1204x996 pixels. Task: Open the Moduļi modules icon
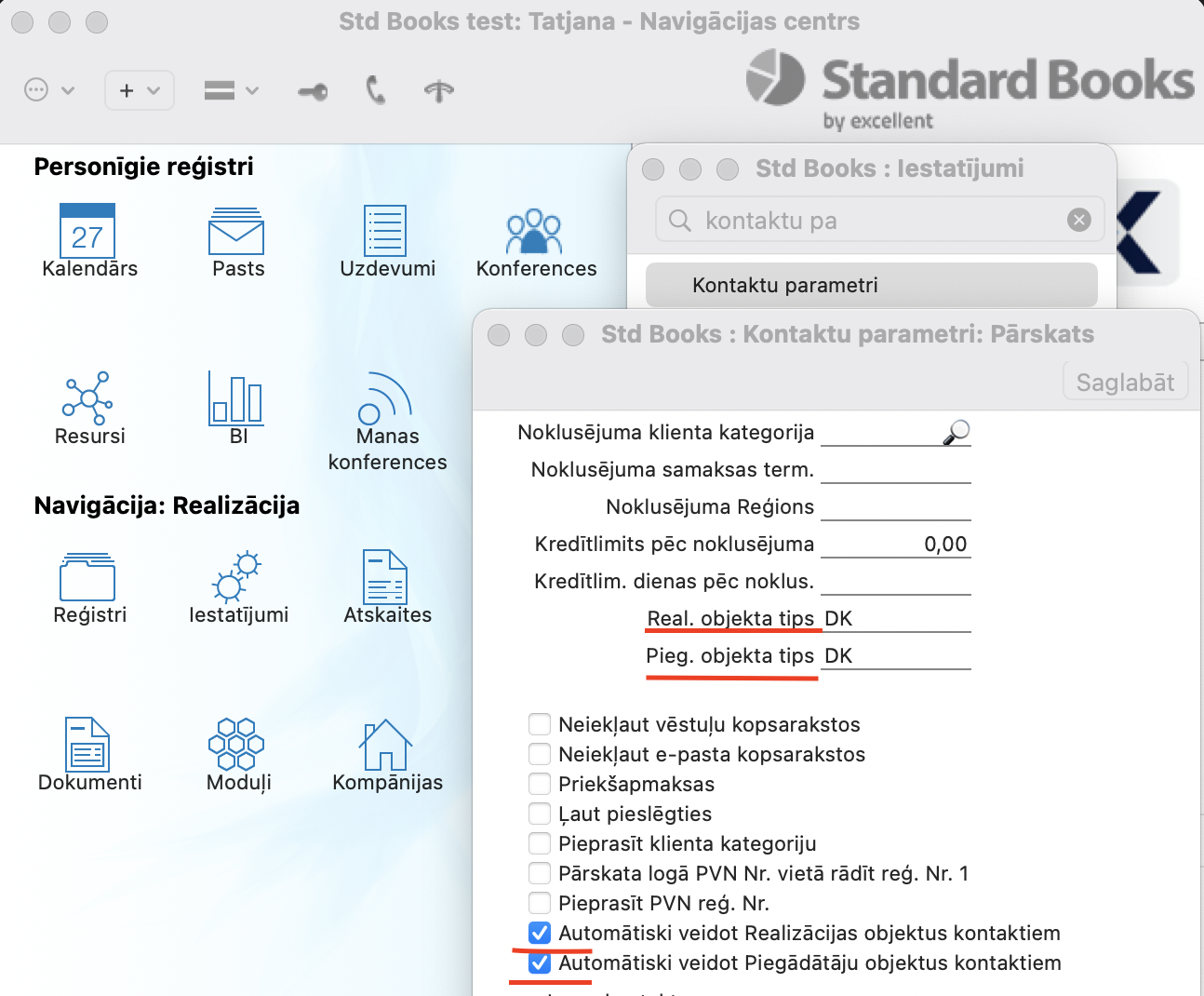236,743
